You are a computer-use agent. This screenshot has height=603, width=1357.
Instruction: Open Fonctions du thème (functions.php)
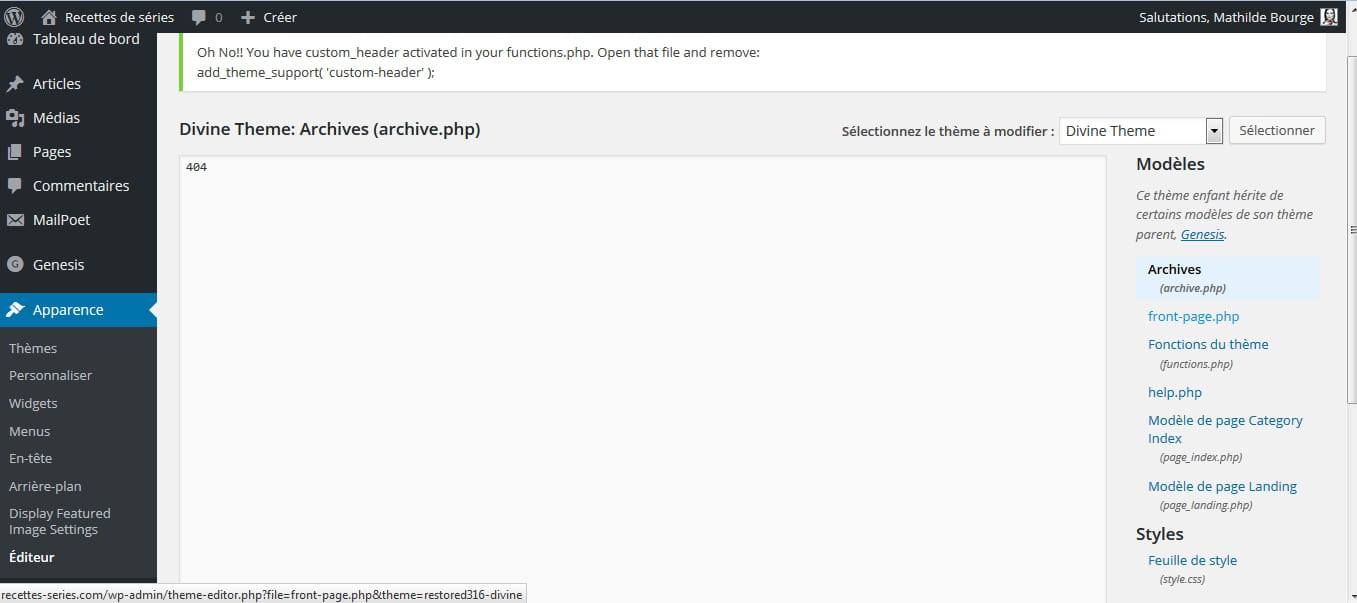click(1208, 345)
